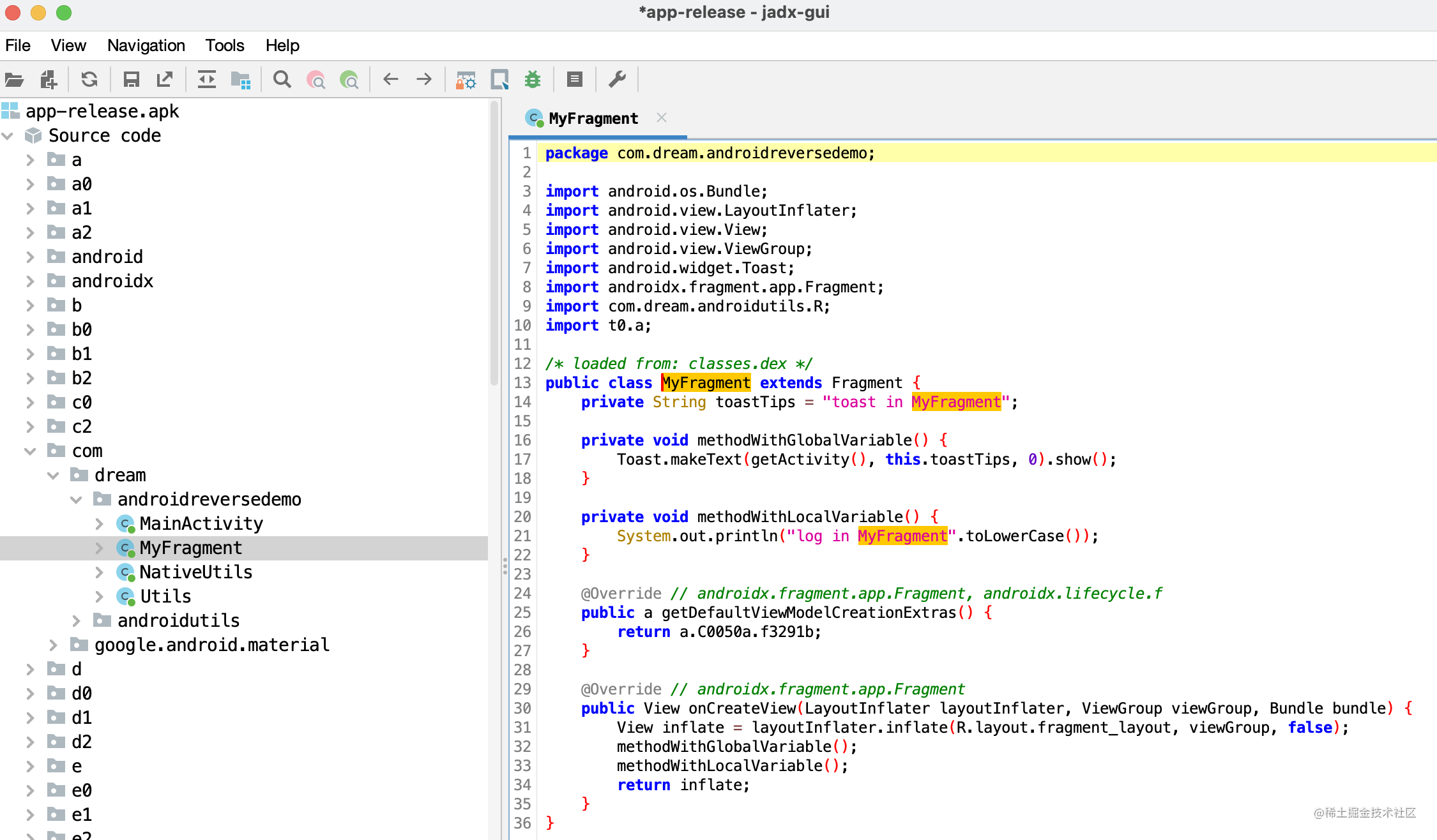Screen dimensions: 1437x840
Task: Click the Save all floppy icon
Action: [x=132, y=80]
